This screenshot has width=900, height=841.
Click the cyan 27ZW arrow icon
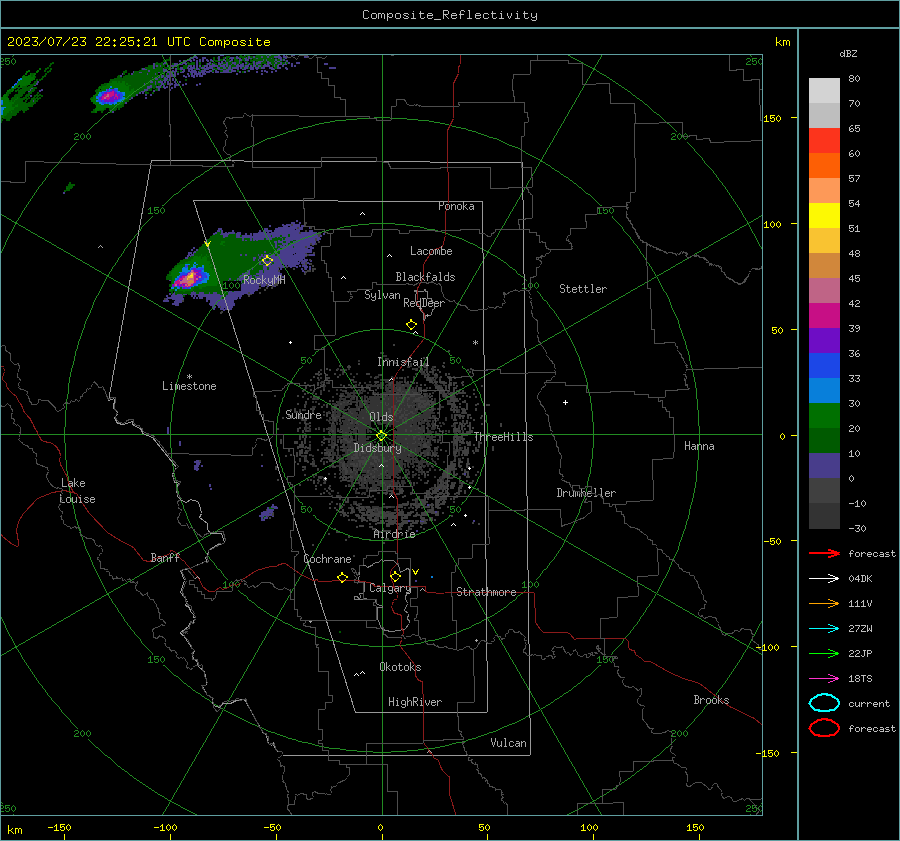pos(824,629)
